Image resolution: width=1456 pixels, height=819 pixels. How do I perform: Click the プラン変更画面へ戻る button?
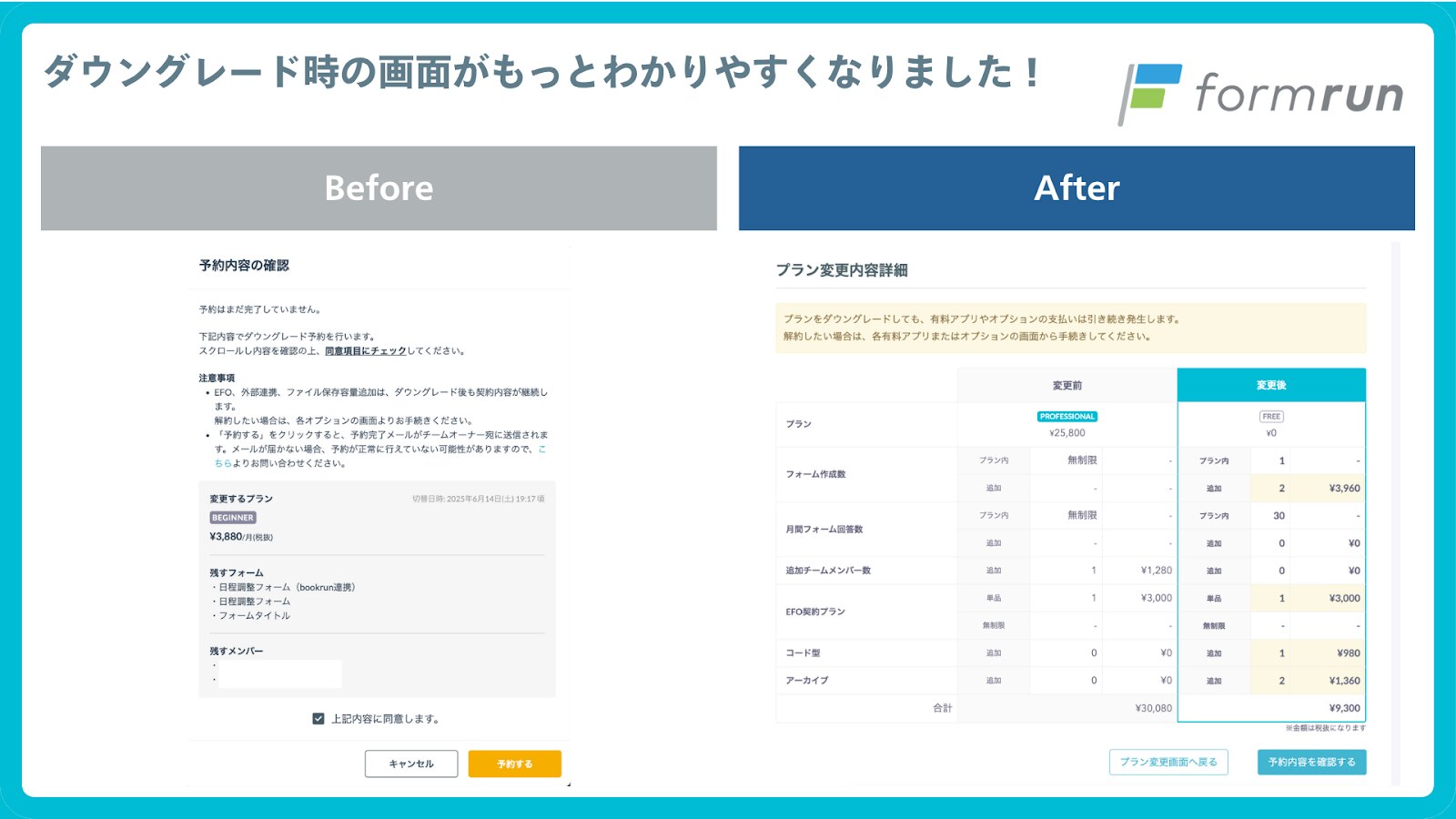tap(1168, 763)
